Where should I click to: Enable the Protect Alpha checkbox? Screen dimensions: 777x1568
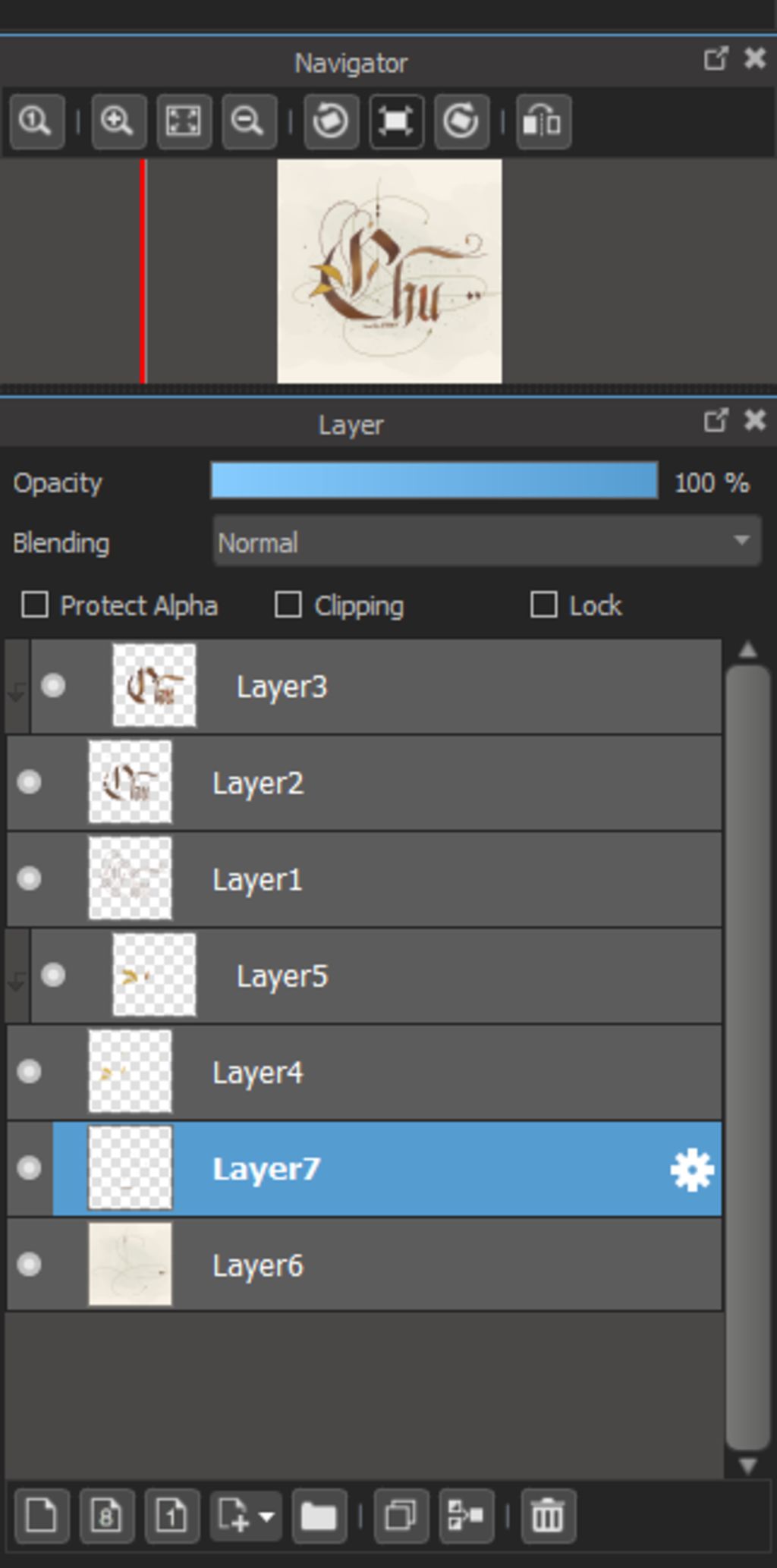pyautogui.click(x=35, y=605)
